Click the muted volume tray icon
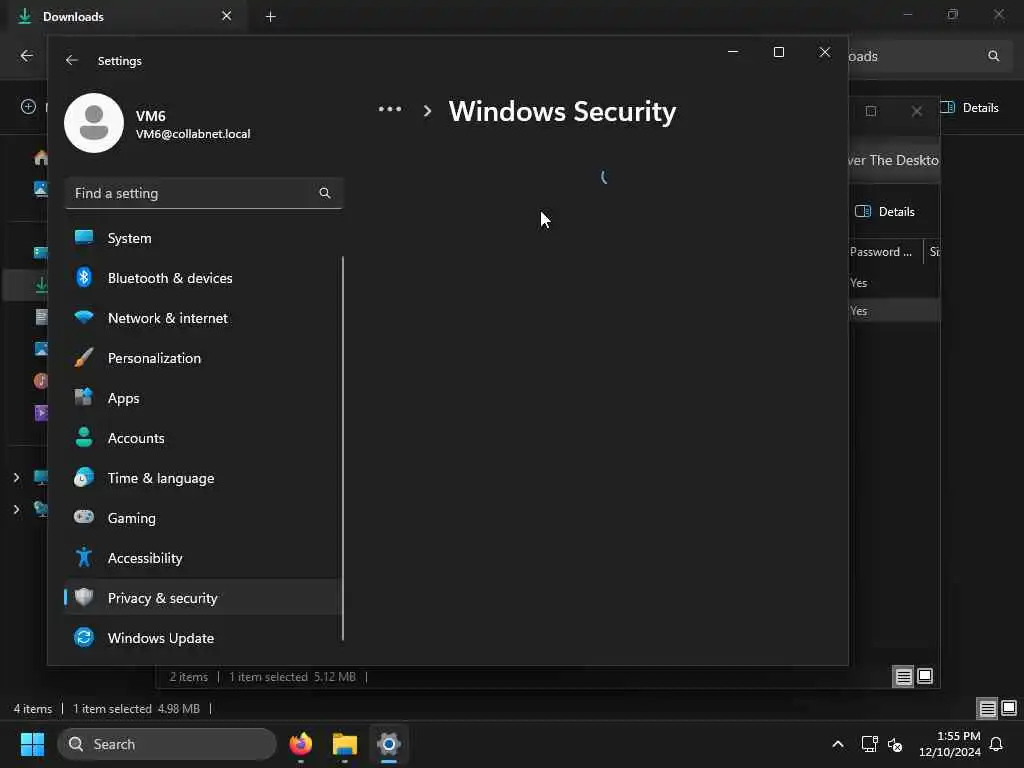This screenshot has height=768, width=1024. click(895, 744)
